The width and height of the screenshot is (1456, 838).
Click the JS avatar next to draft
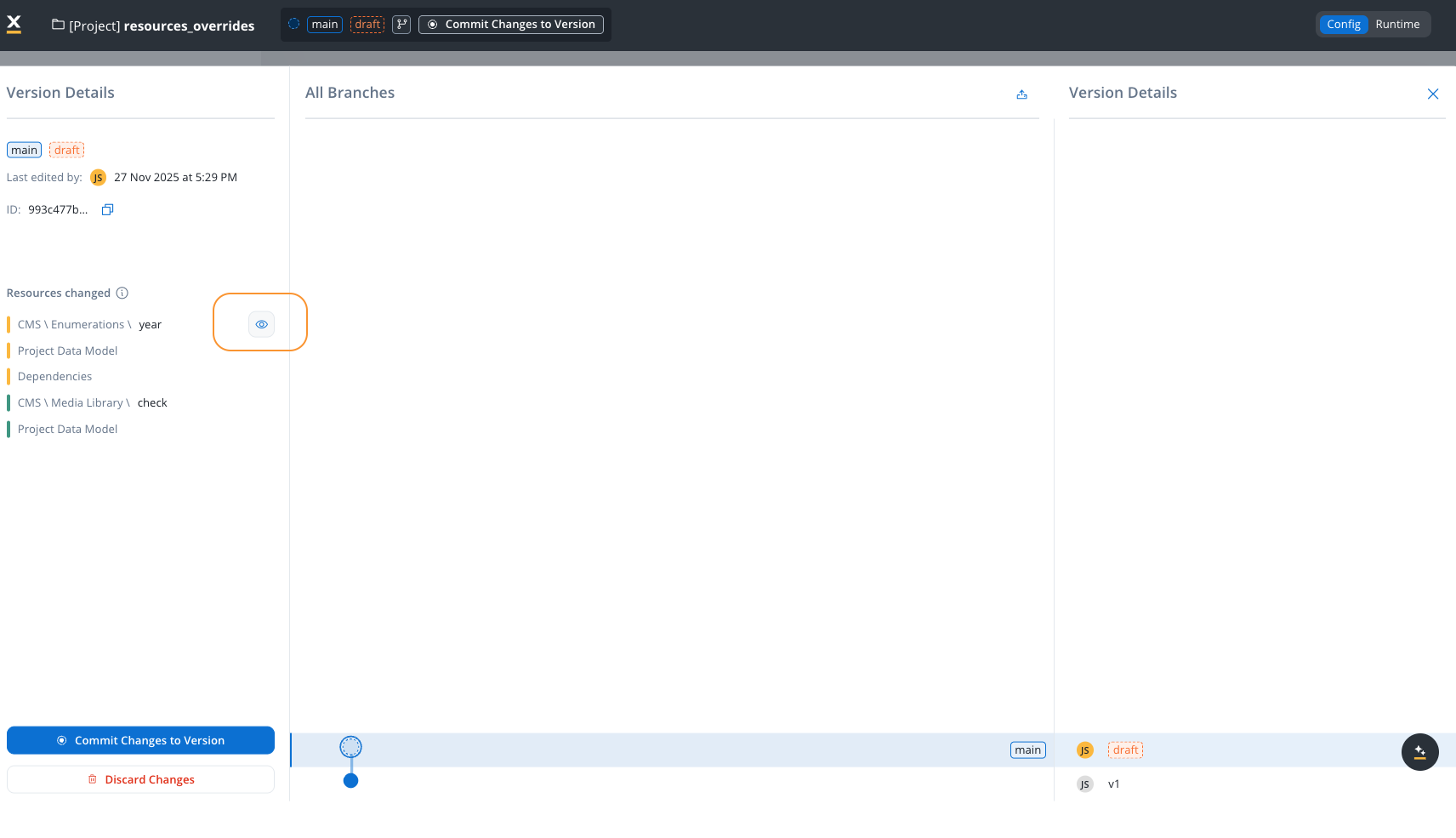pos(1084,750)
